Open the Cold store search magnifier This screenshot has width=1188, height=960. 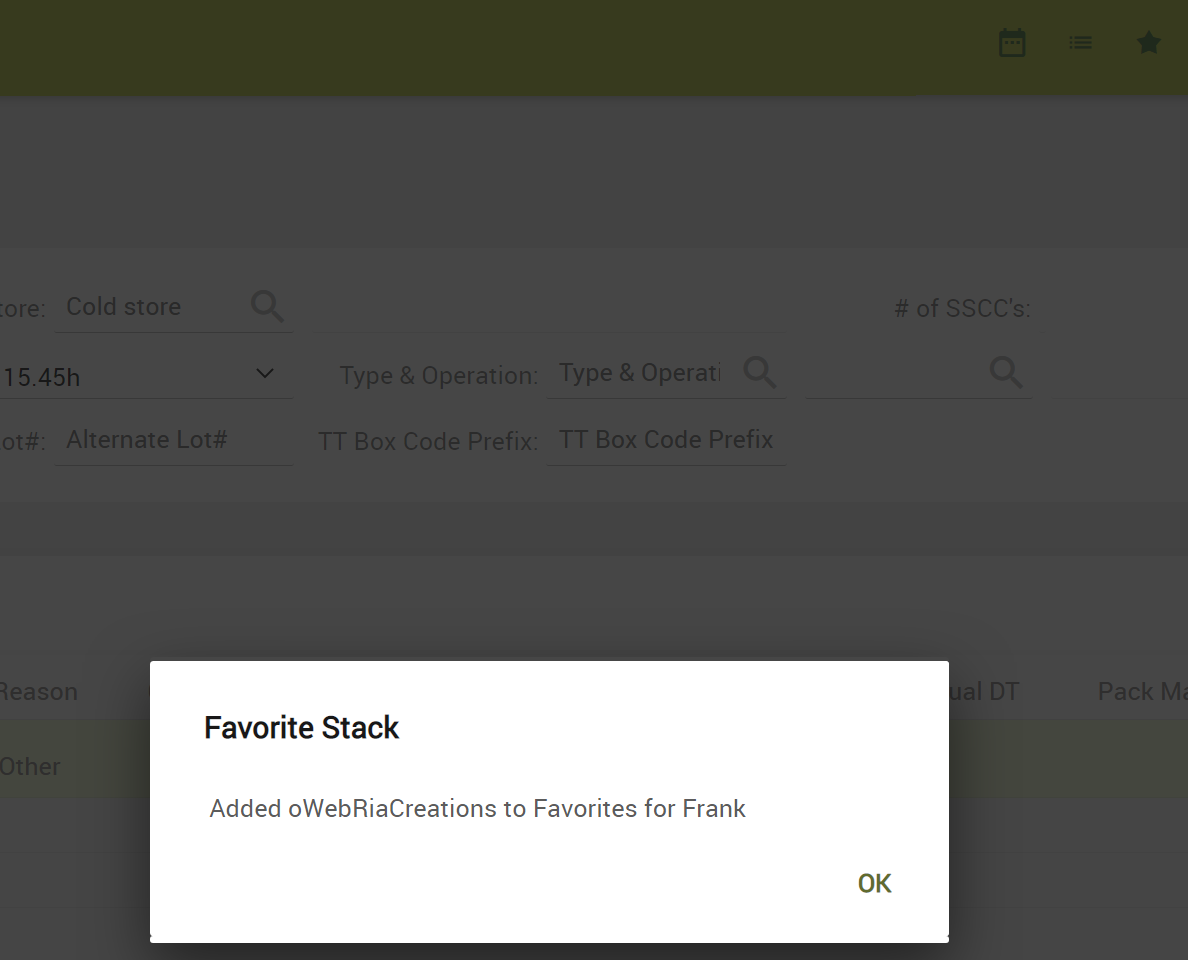pos(267,306)
